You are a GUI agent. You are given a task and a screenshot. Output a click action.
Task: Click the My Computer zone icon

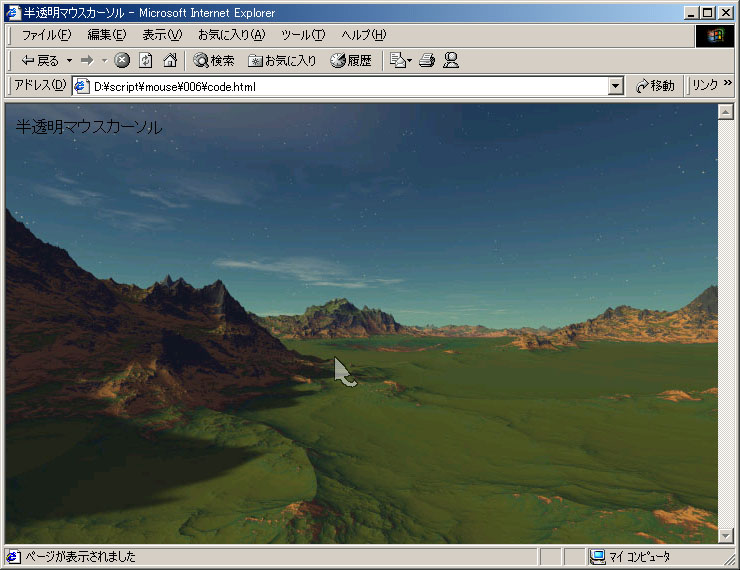tap(597, 557)
